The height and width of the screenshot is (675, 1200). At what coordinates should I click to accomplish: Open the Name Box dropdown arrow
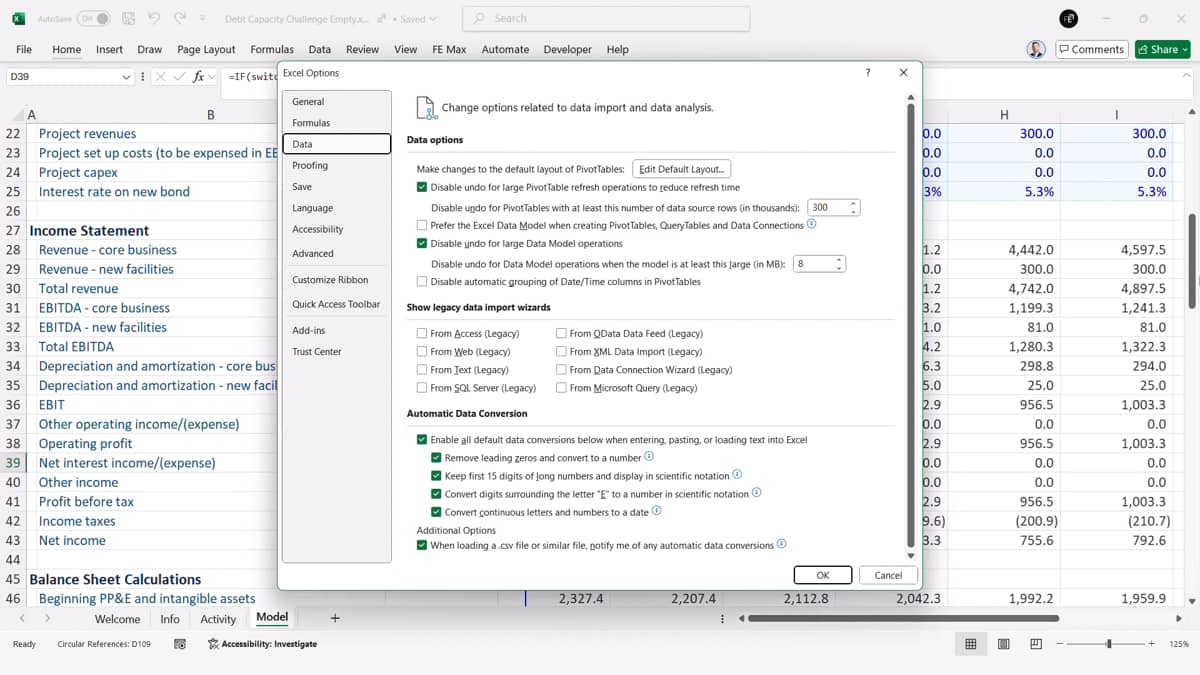point(126,76)
